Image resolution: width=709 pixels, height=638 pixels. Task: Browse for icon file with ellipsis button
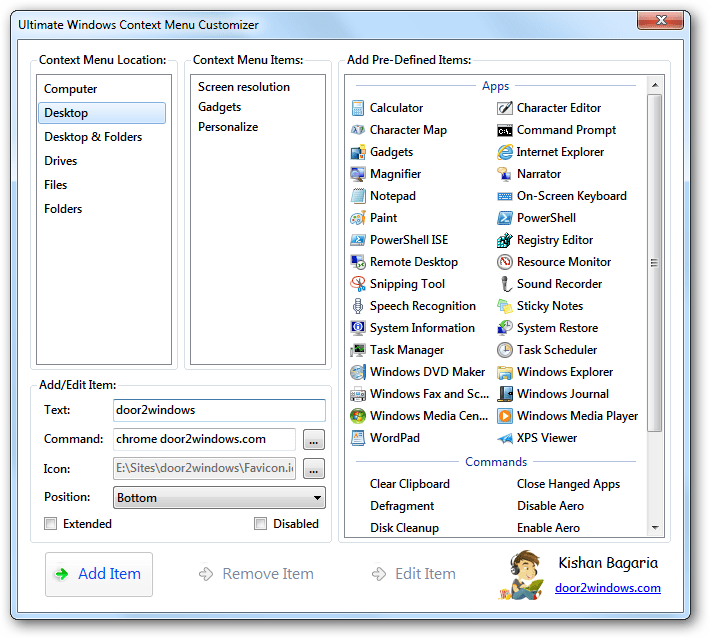point(314,469)
